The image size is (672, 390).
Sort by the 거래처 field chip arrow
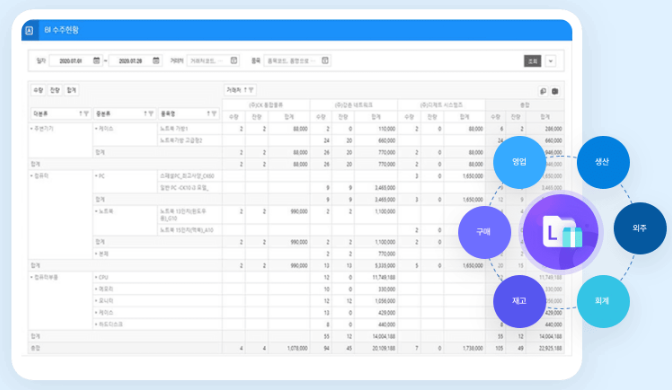(246, 90)
